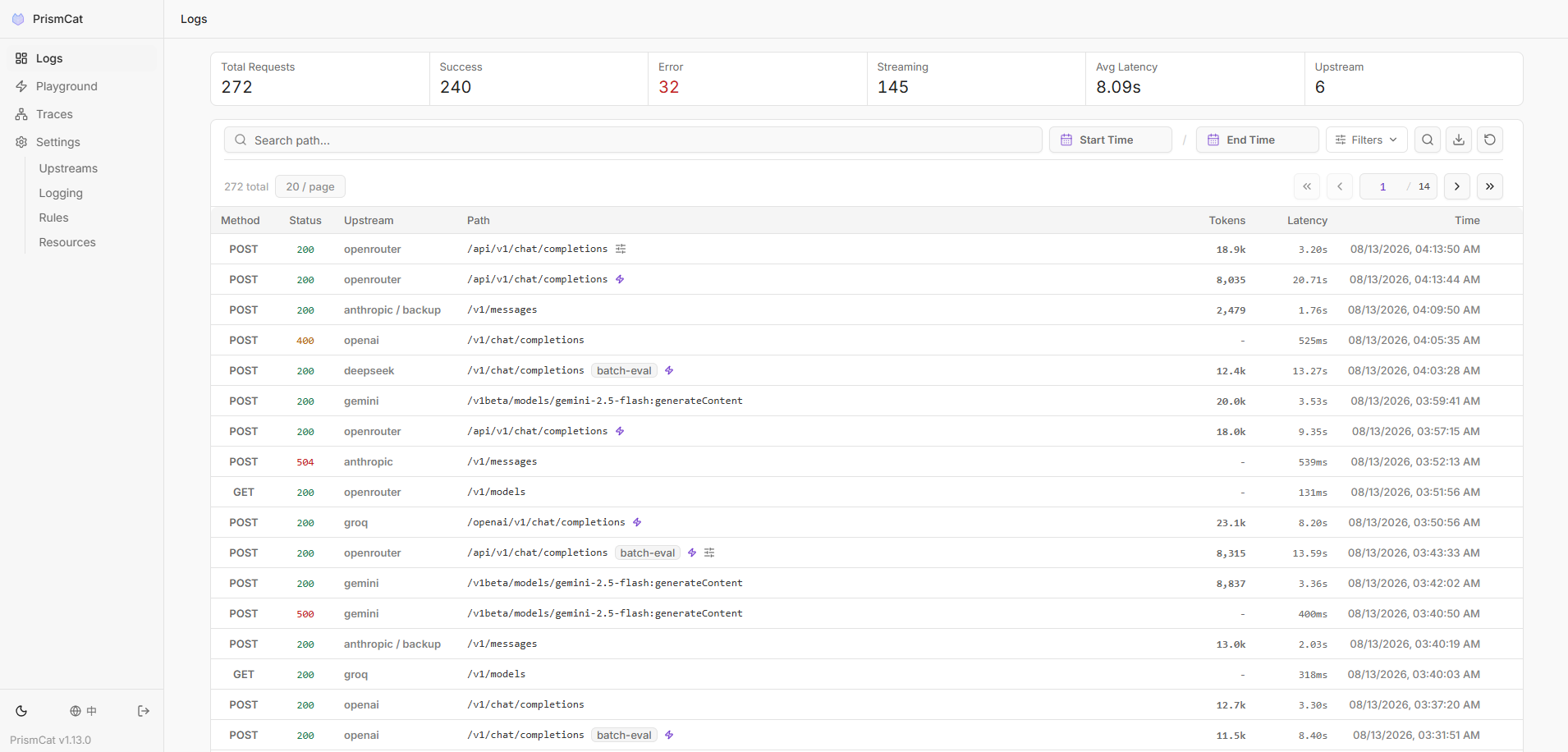Click the 400 status in the openai row

point(305,341)
